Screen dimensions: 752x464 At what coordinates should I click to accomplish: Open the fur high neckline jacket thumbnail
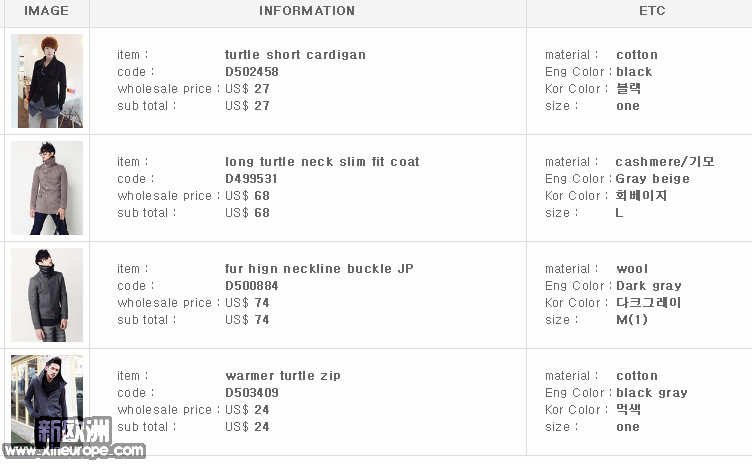click(47, 295)
